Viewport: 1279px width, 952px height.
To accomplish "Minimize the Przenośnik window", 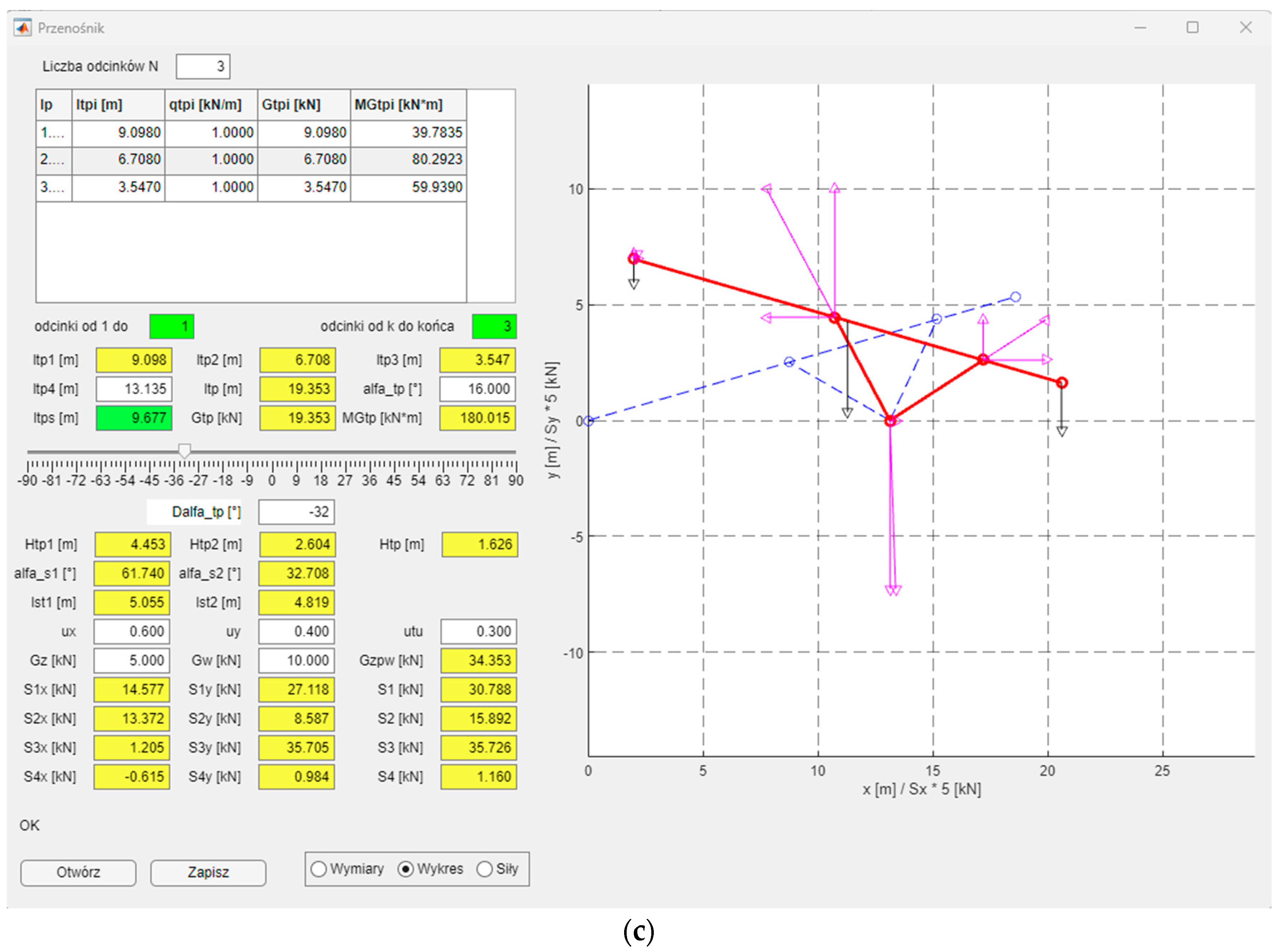I will point(1140,27).
